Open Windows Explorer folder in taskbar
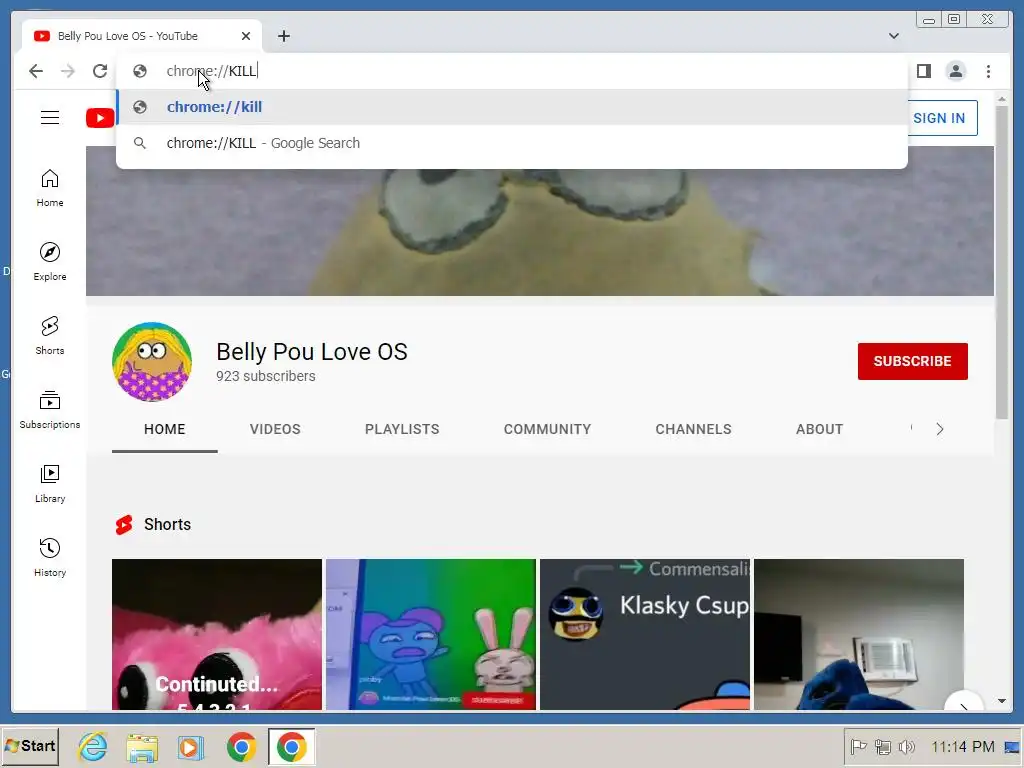The image size is (1024, 768). tap(142, 747)
